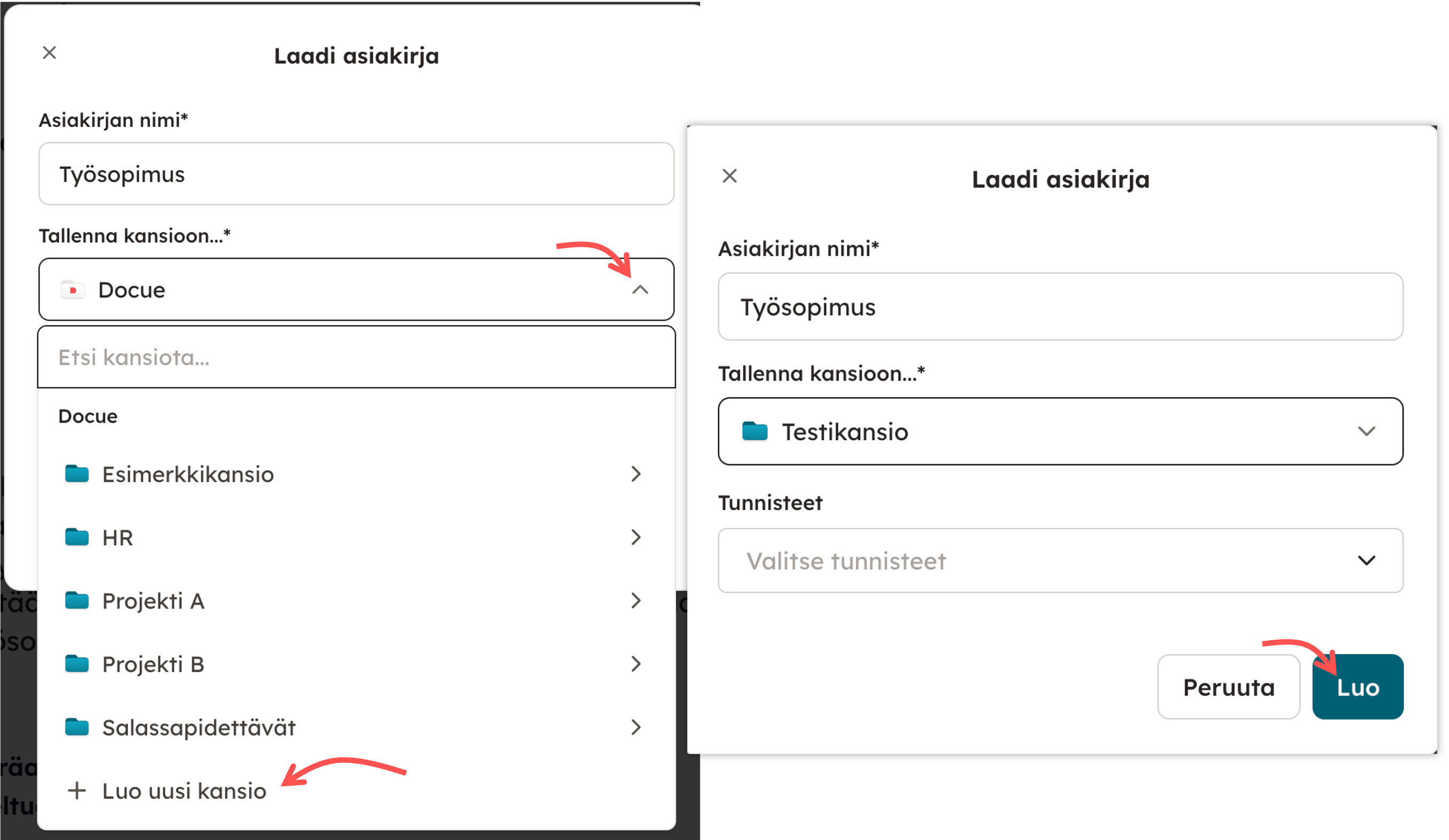The image size is (1449, 840).
Task: Expand the HR subfolder chevron
Action: point(635,537)
